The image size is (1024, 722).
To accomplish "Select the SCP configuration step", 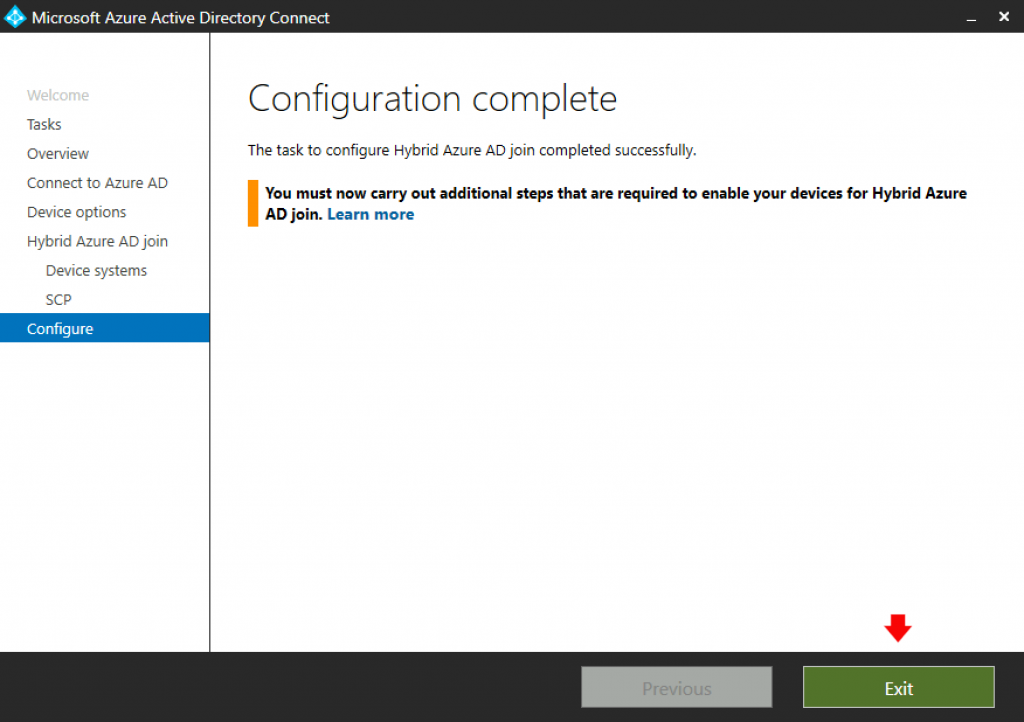I will (58, 299).
